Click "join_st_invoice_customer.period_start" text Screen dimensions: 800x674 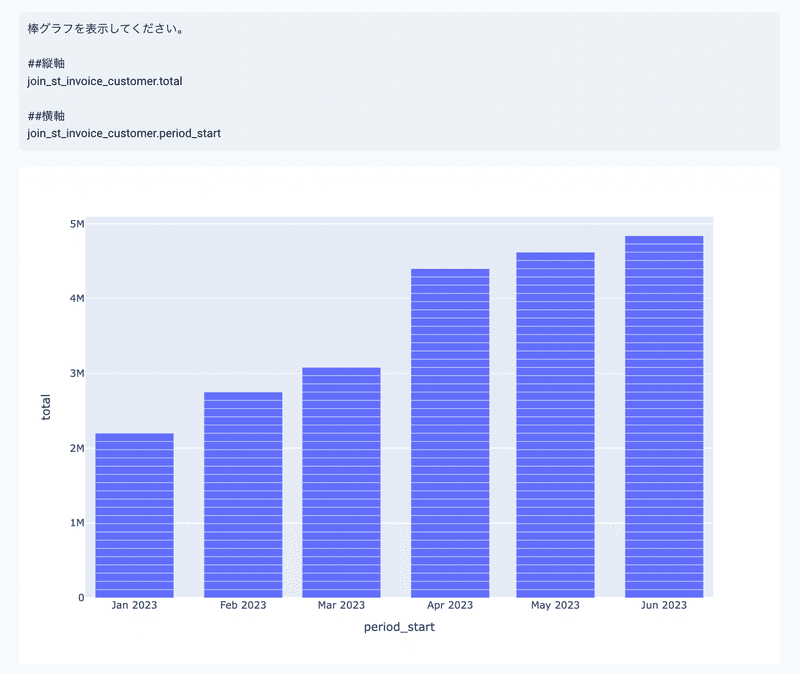click(x=124, y=133)
